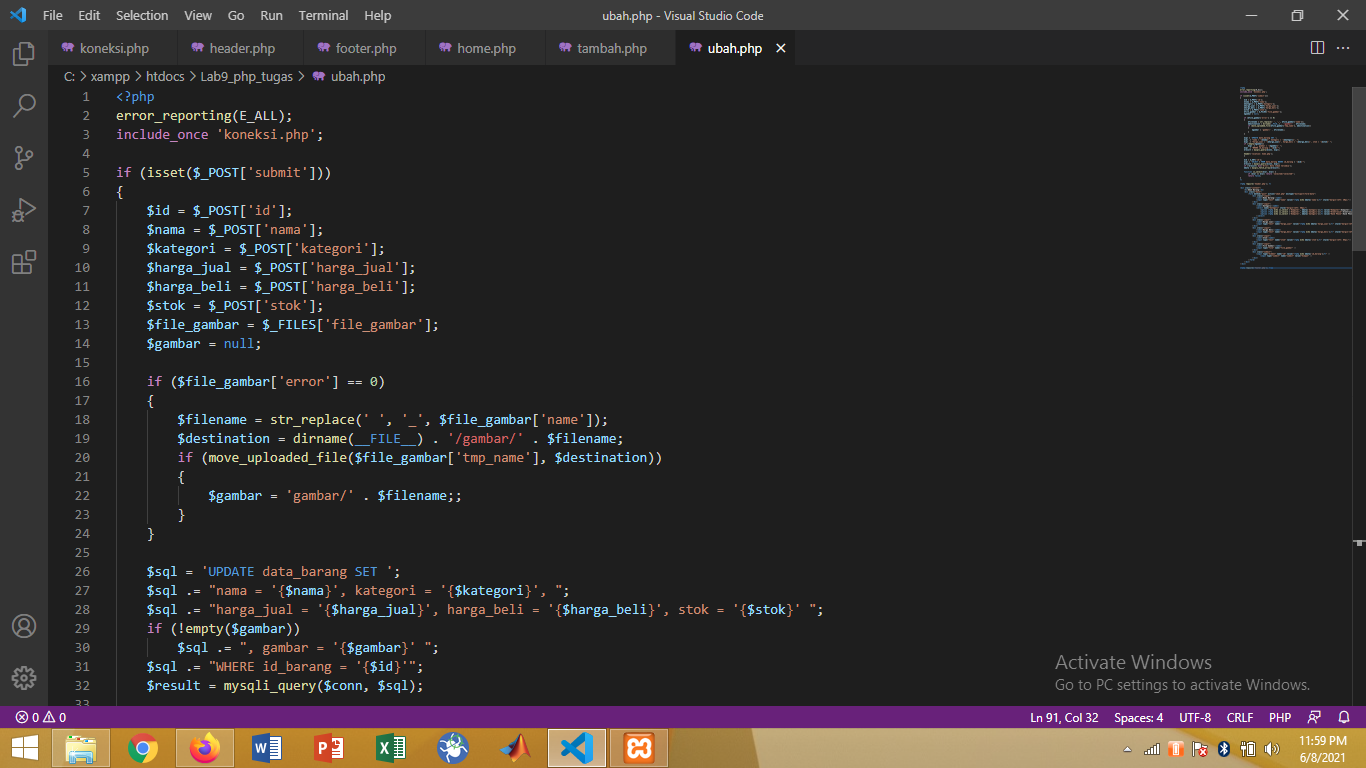Switch to the header.php tab
1366x768 pixels.
[242, 48]
